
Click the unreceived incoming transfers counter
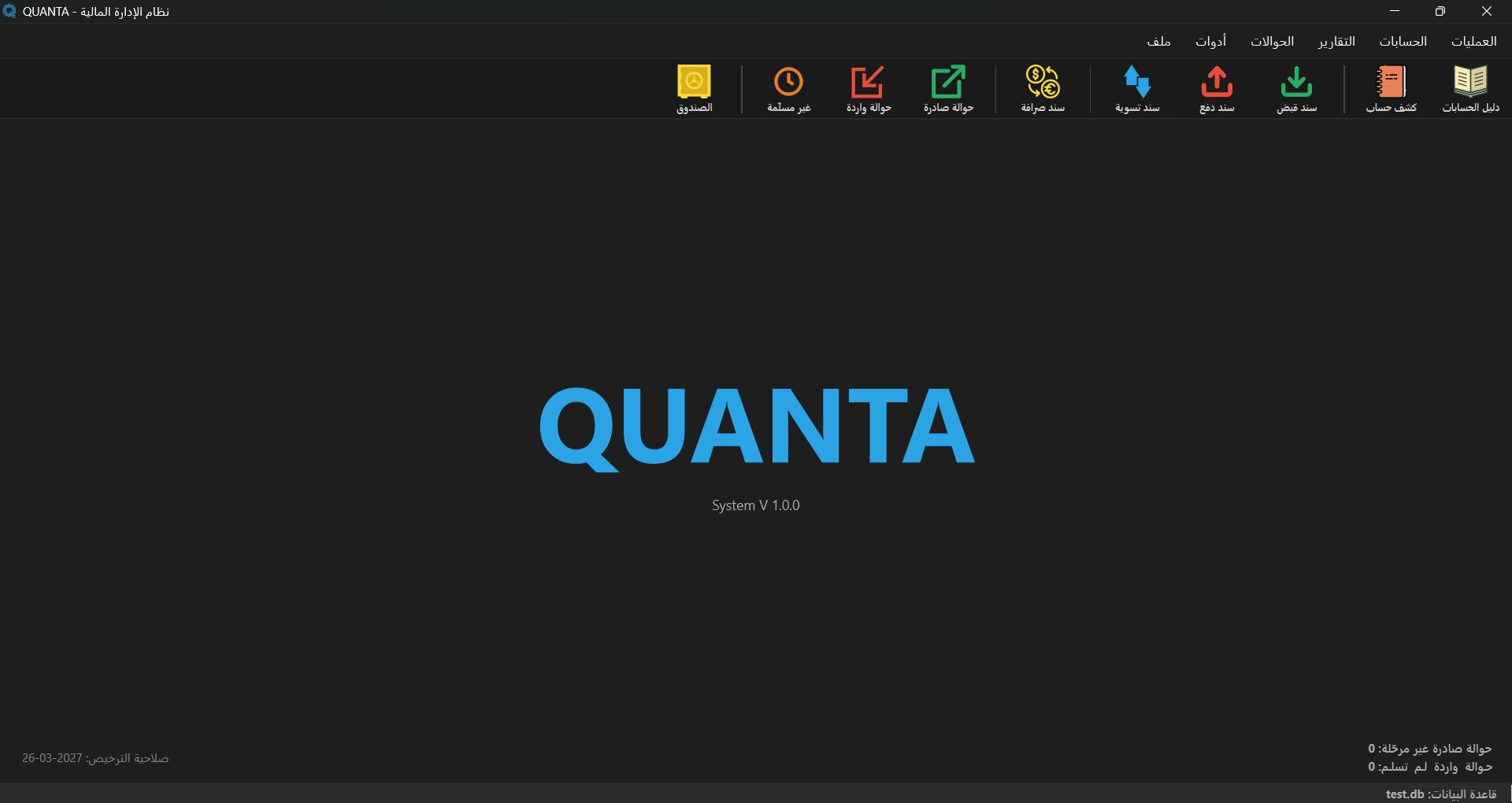click(x=1429, y=767)
